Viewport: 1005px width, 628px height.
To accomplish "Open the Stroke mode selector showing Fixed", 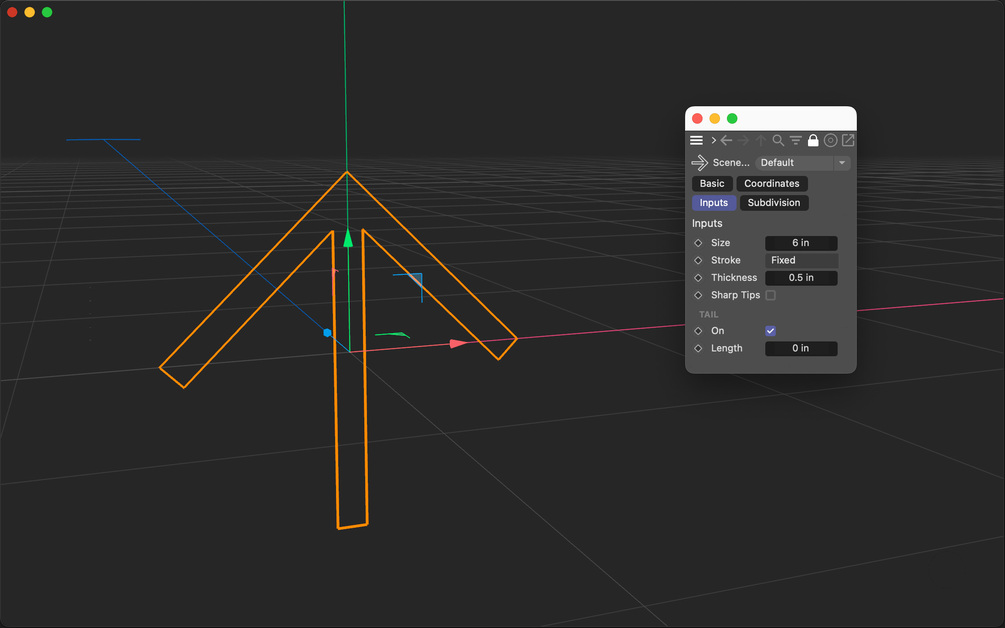I will coord(801,261).
